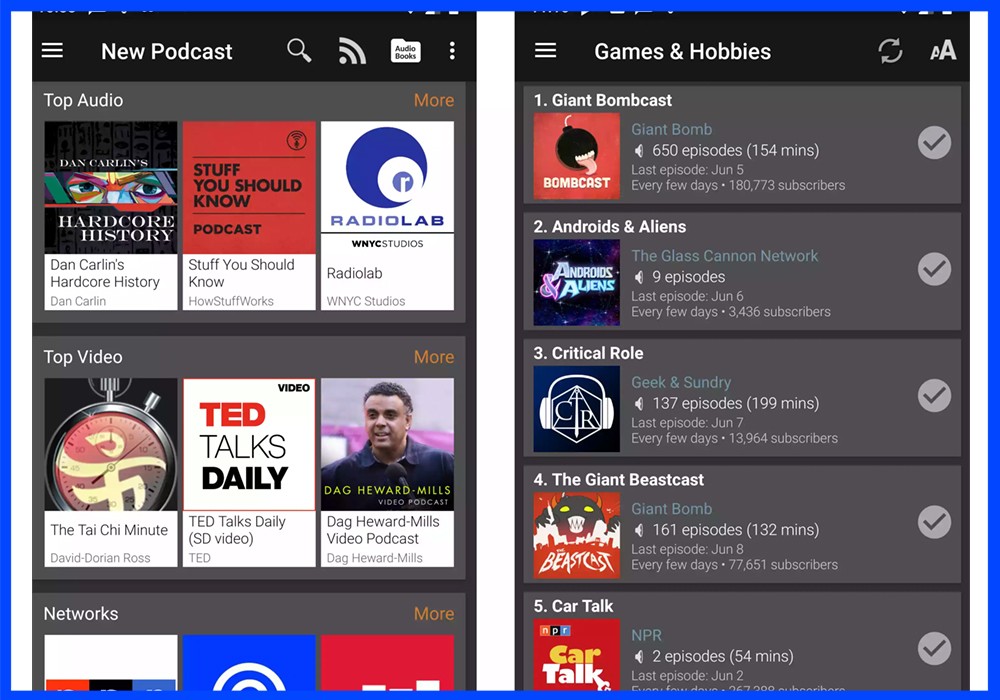
Task: Open The Giant Beastcast cover image
Action: click(577, 536)
